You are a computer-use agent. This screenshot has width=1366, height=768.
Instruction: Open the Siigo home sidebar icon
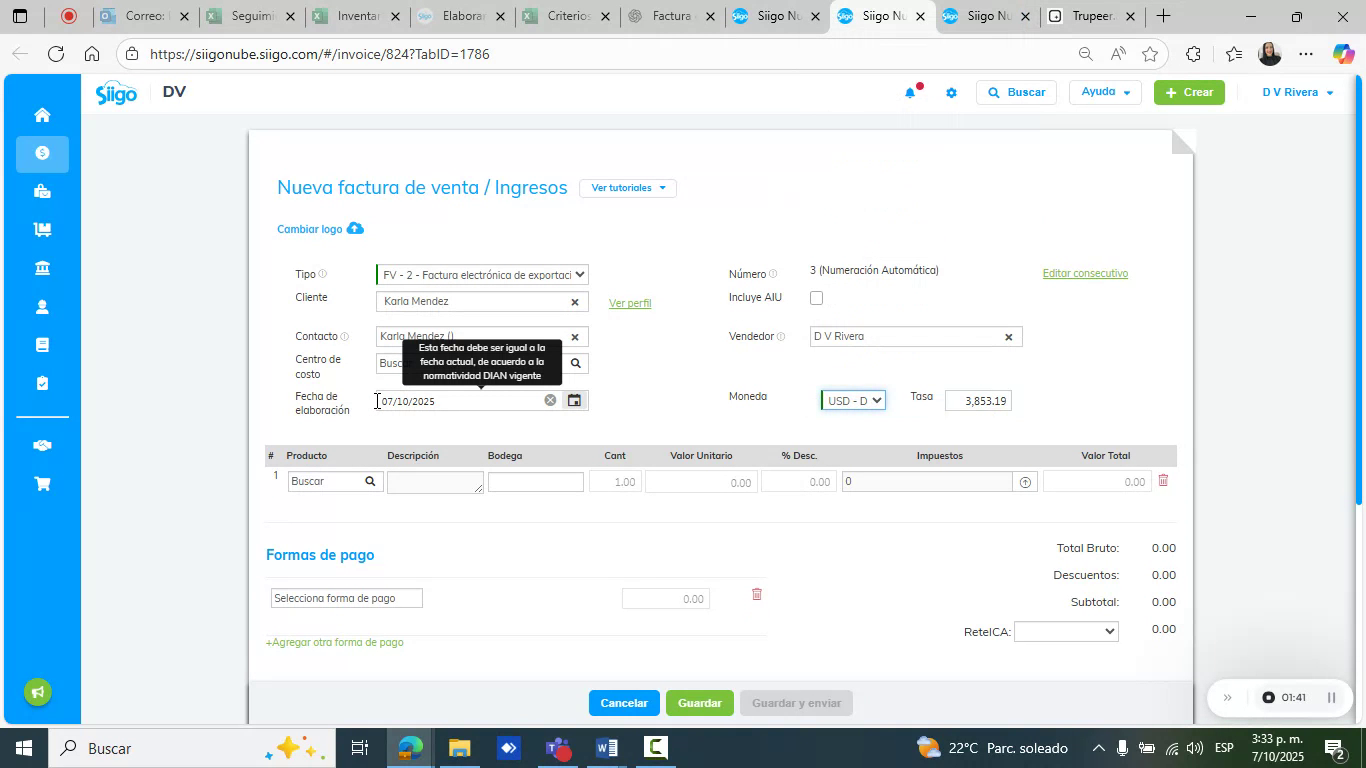(42, 115)
